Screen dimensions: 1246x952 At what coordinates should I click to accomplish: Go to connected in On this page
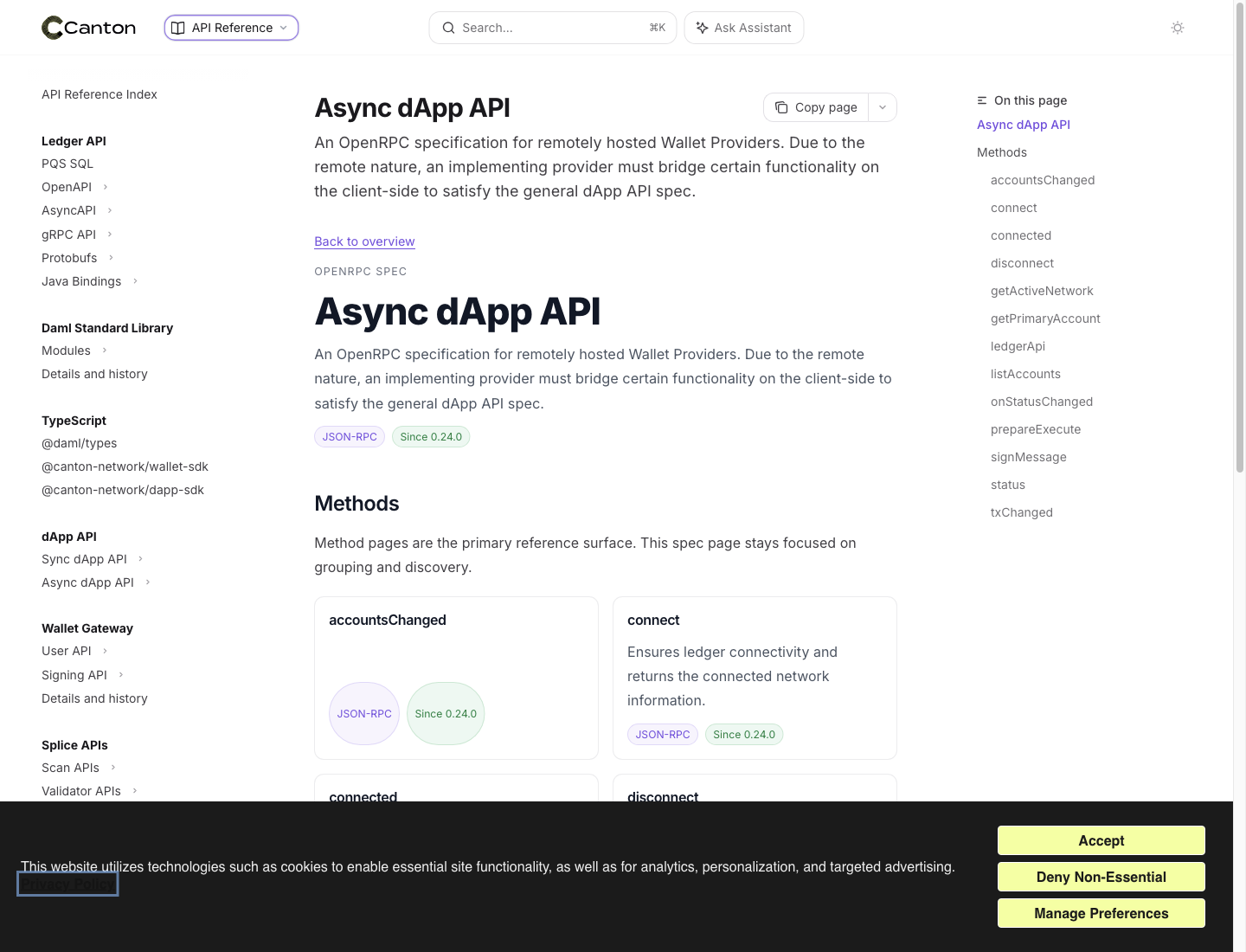(x=1021, y=235)
